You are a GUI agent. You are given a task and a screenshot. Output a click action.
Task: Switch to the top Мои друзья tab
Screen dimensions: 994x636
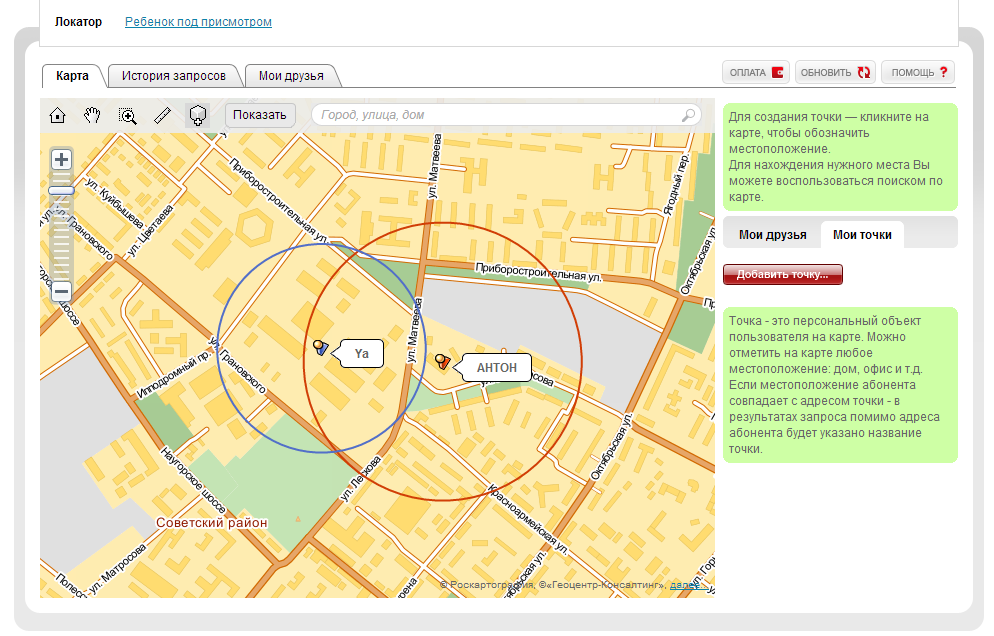pyautogui.click(x=290, y=76)
